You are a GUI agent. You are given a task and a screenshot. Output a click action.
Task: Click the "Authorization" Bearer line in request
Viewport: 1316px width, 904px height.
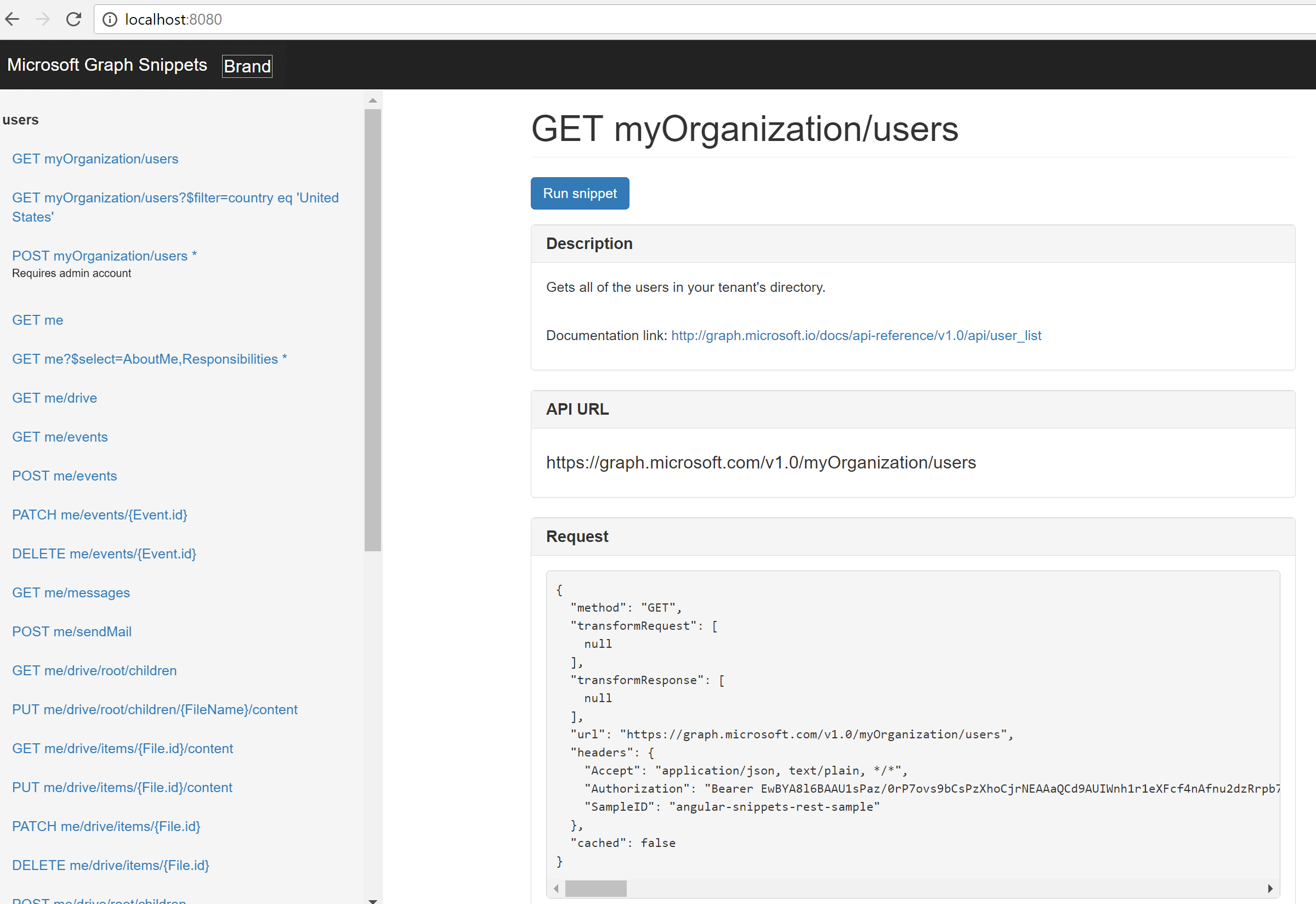(x=932, y=788)
